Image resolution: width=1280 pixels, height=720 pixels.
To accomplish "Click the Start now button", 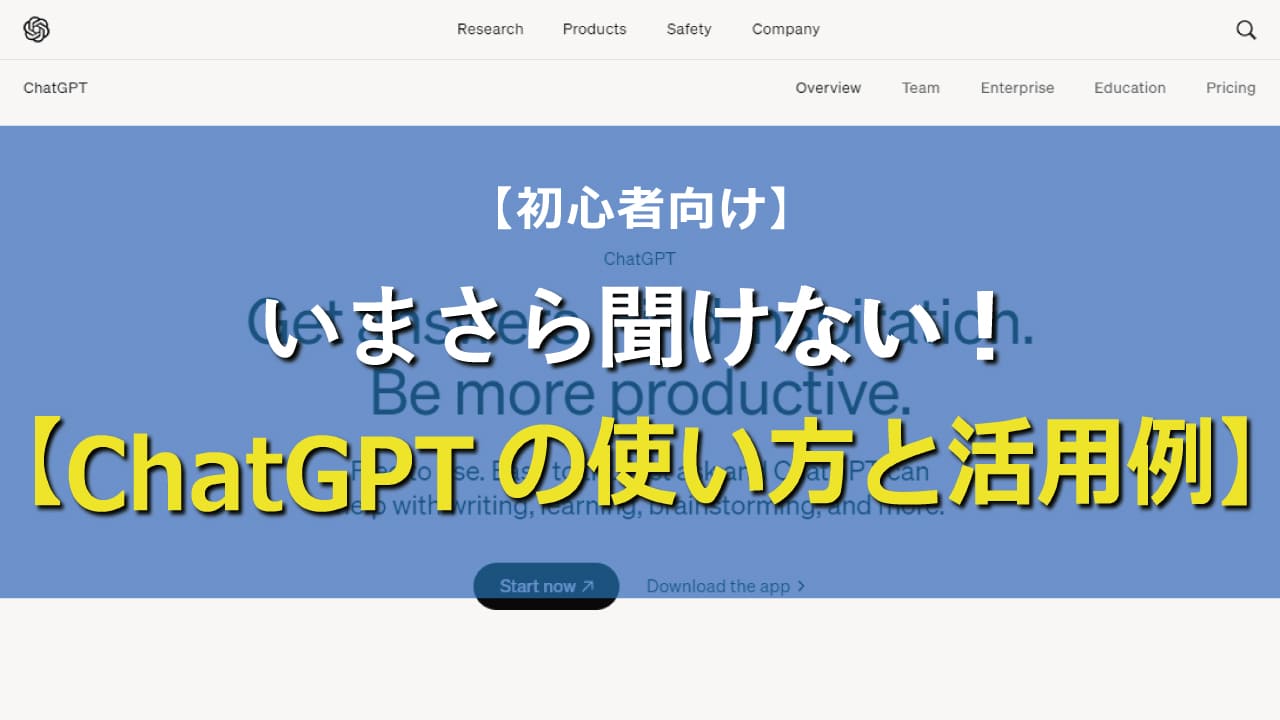I will point(546,586).
